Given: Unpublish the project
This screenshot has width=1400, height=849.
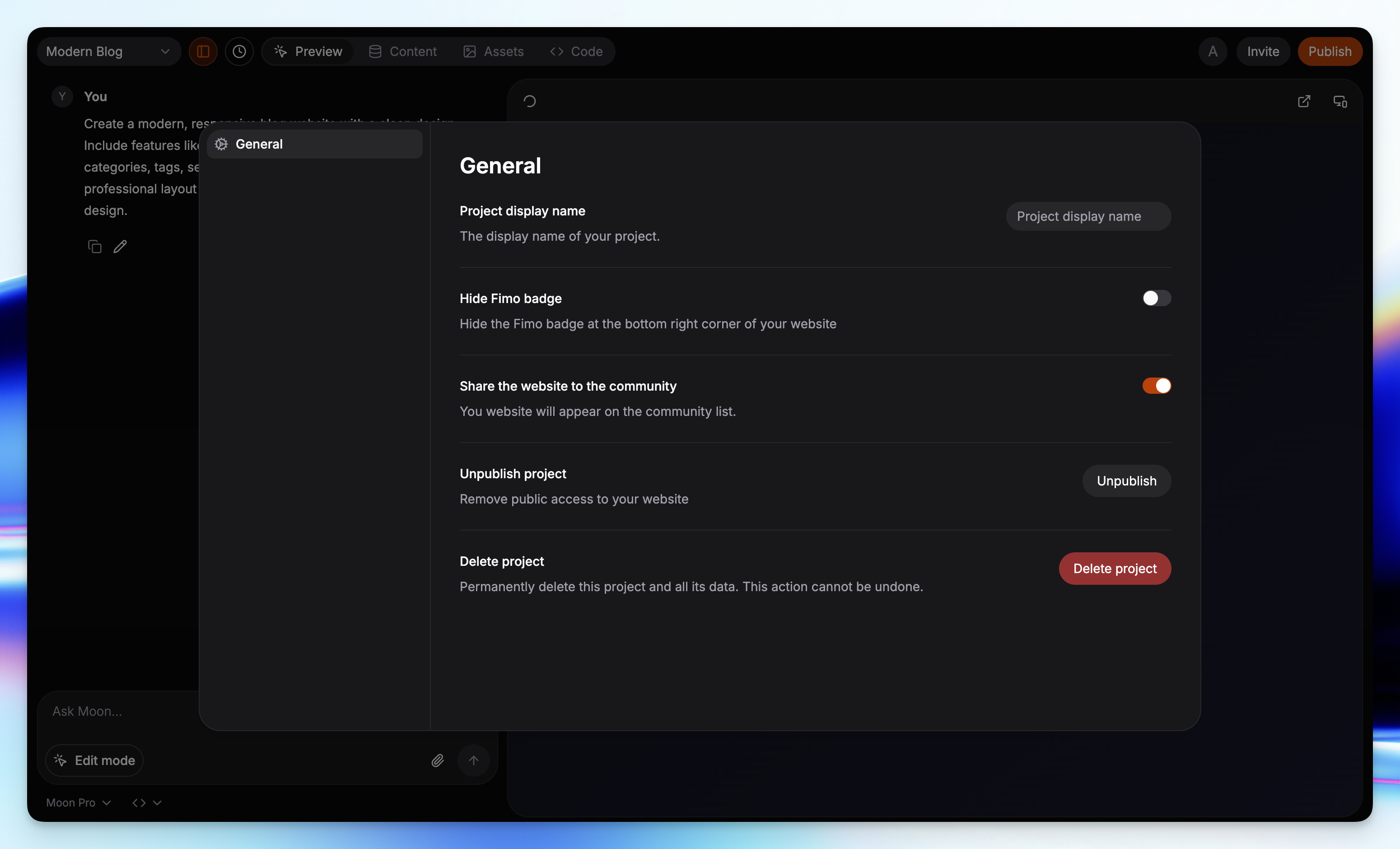Looking at the screenshot, I should [1126, 480].
